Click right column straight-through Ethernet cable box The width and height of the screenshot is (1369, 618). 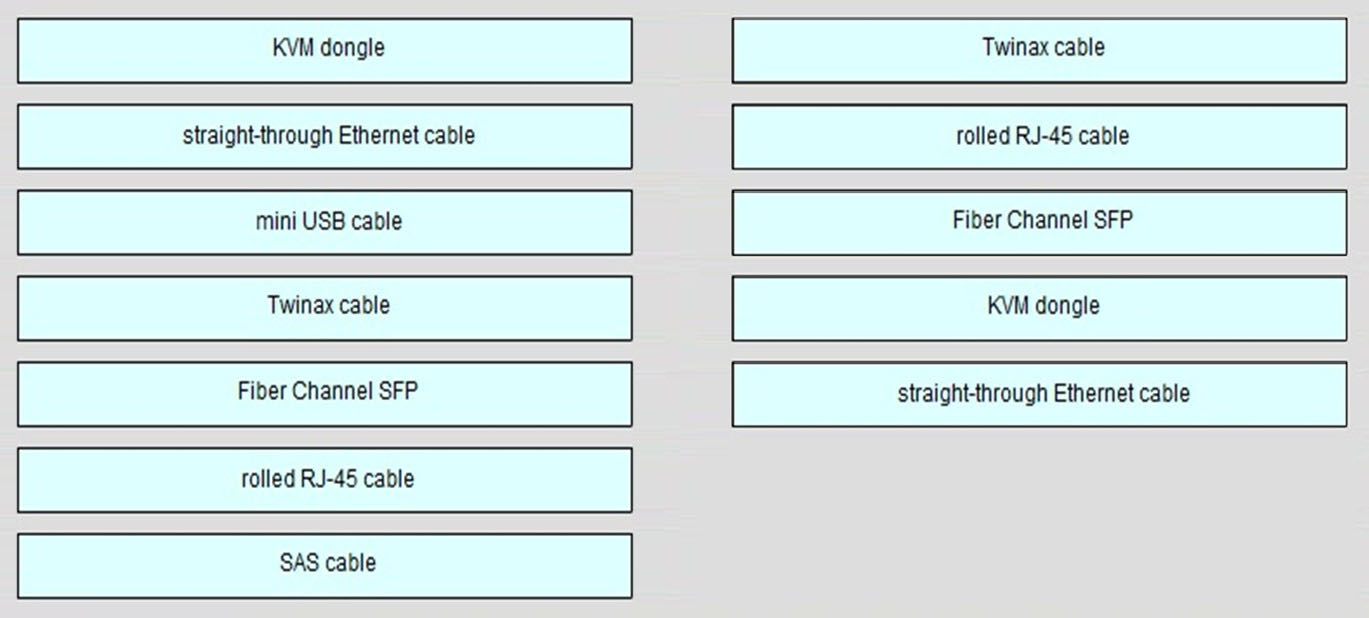(x=1040, y=394)
